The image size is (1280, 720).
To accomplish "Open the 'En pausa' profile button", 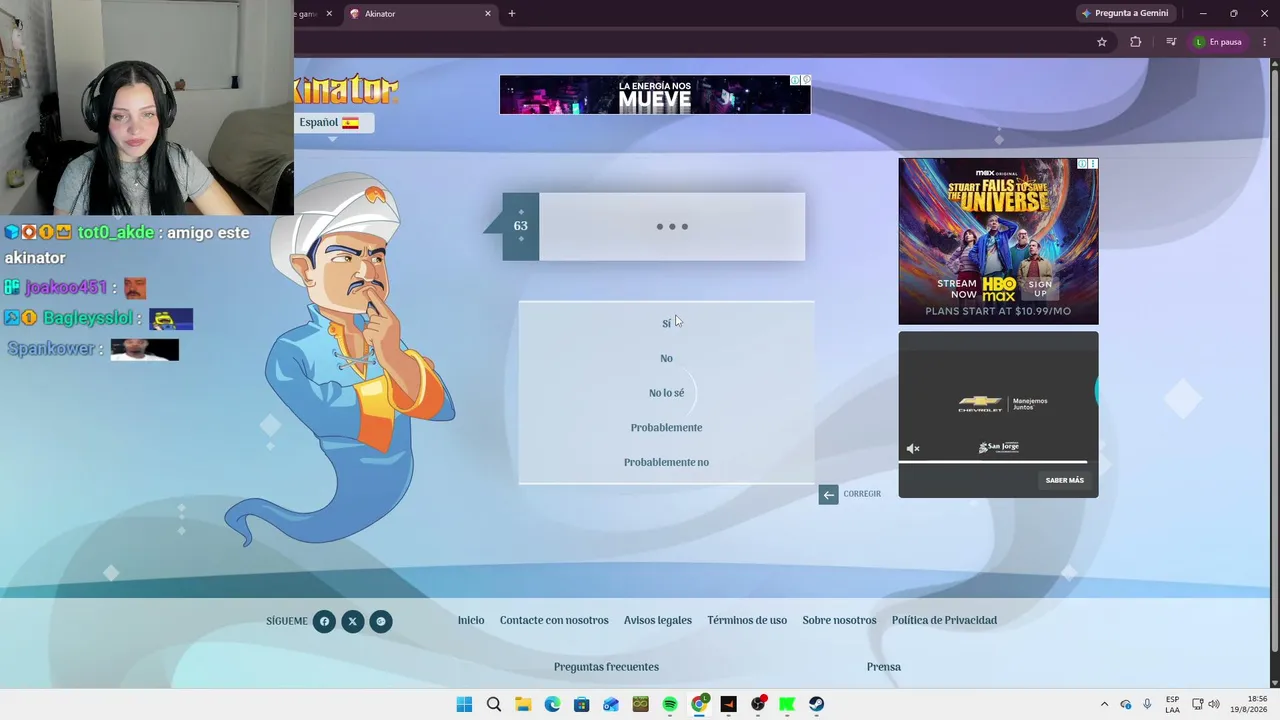I will pos(1218,42).
